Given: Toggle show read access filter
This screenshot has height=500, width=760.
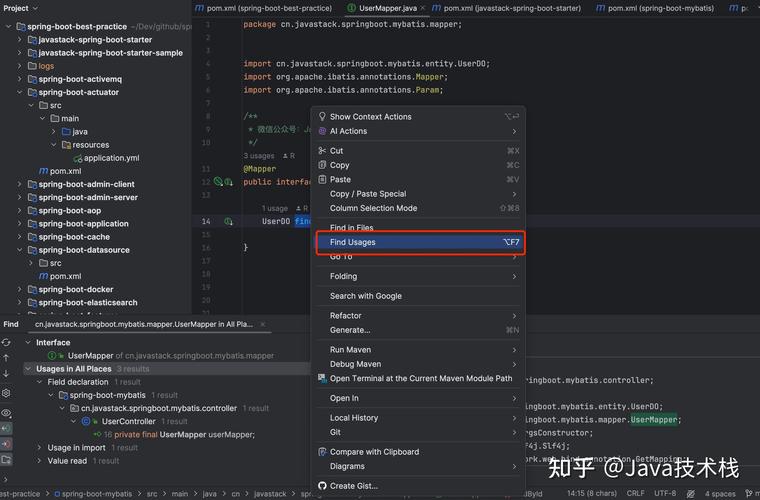Looking at the screenshot, I should click(6, 428).
